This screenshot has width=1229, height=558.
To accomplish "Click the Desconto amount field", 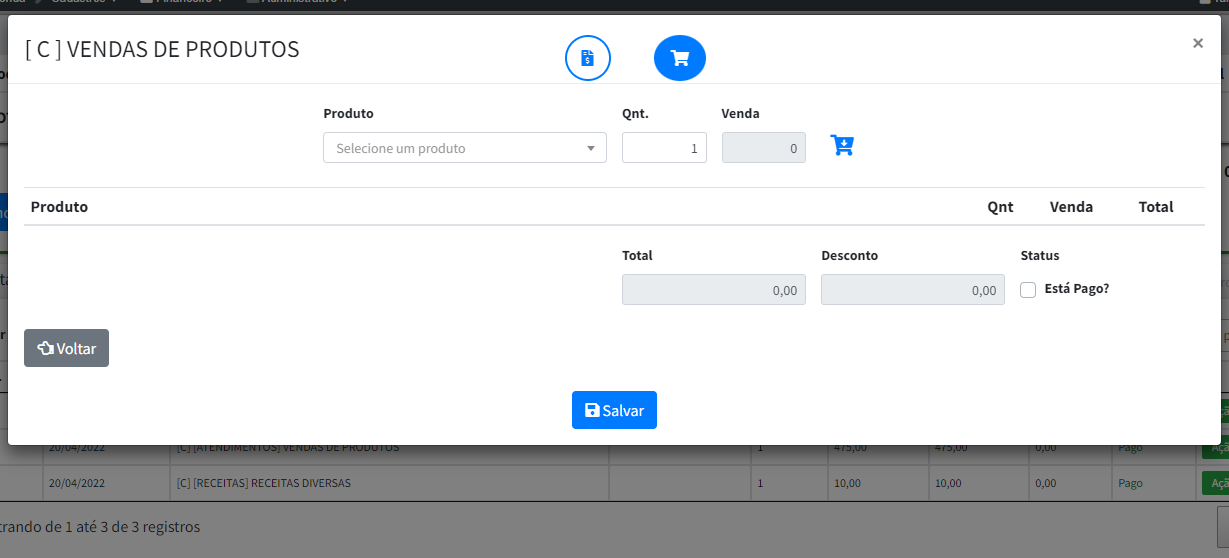I will [912, 290].
